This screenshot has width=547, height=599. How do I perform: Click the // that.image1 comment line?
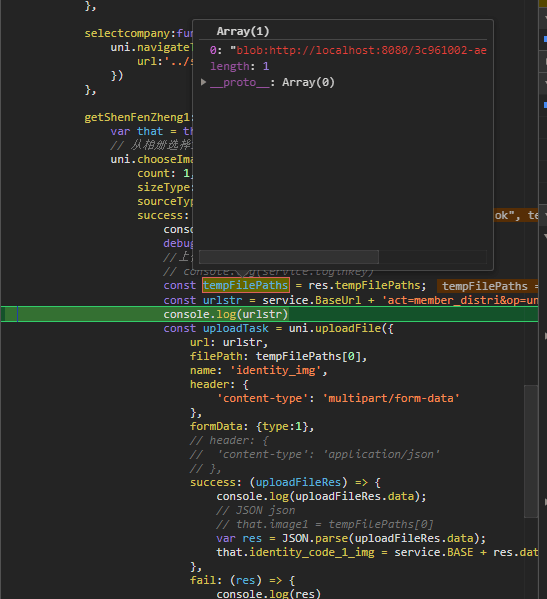click(x=325, y=525)
